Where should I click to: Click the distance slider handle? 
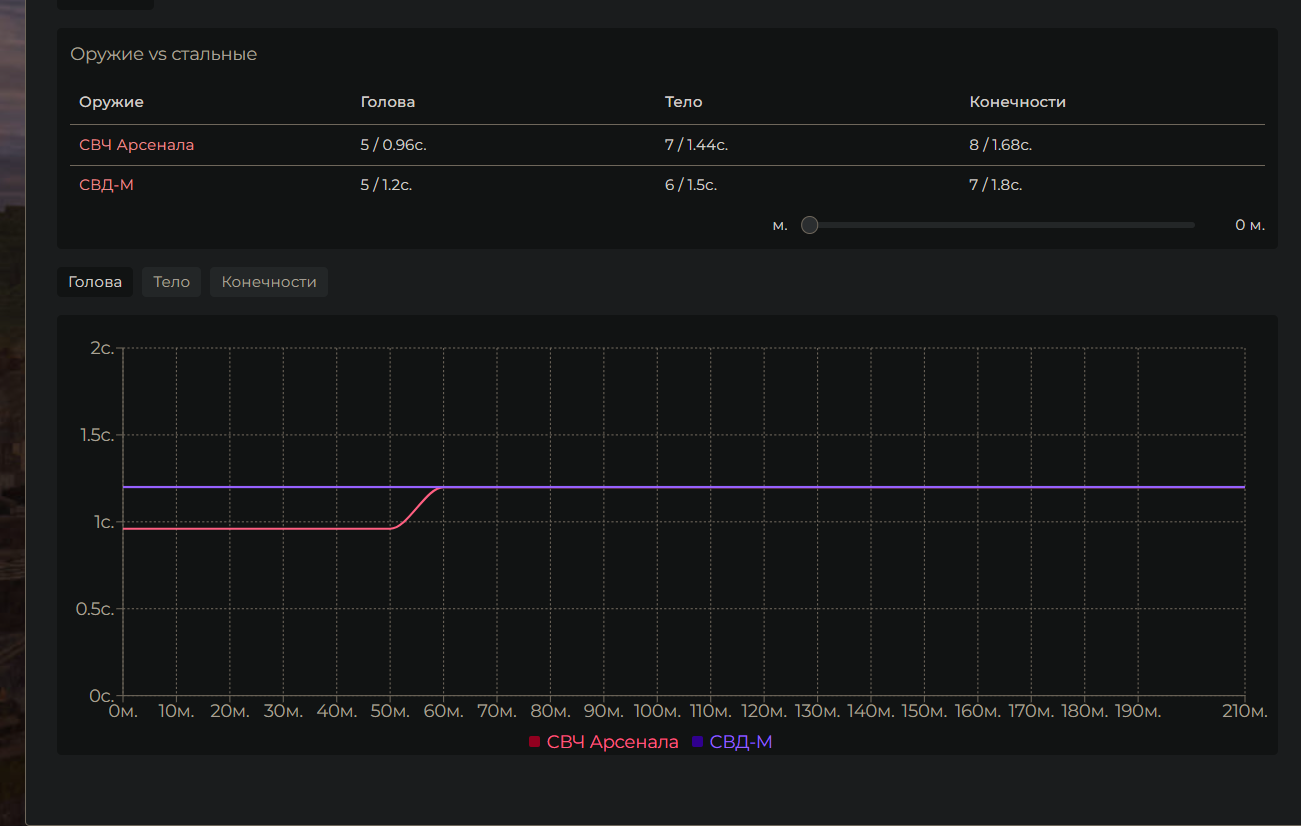810,225
